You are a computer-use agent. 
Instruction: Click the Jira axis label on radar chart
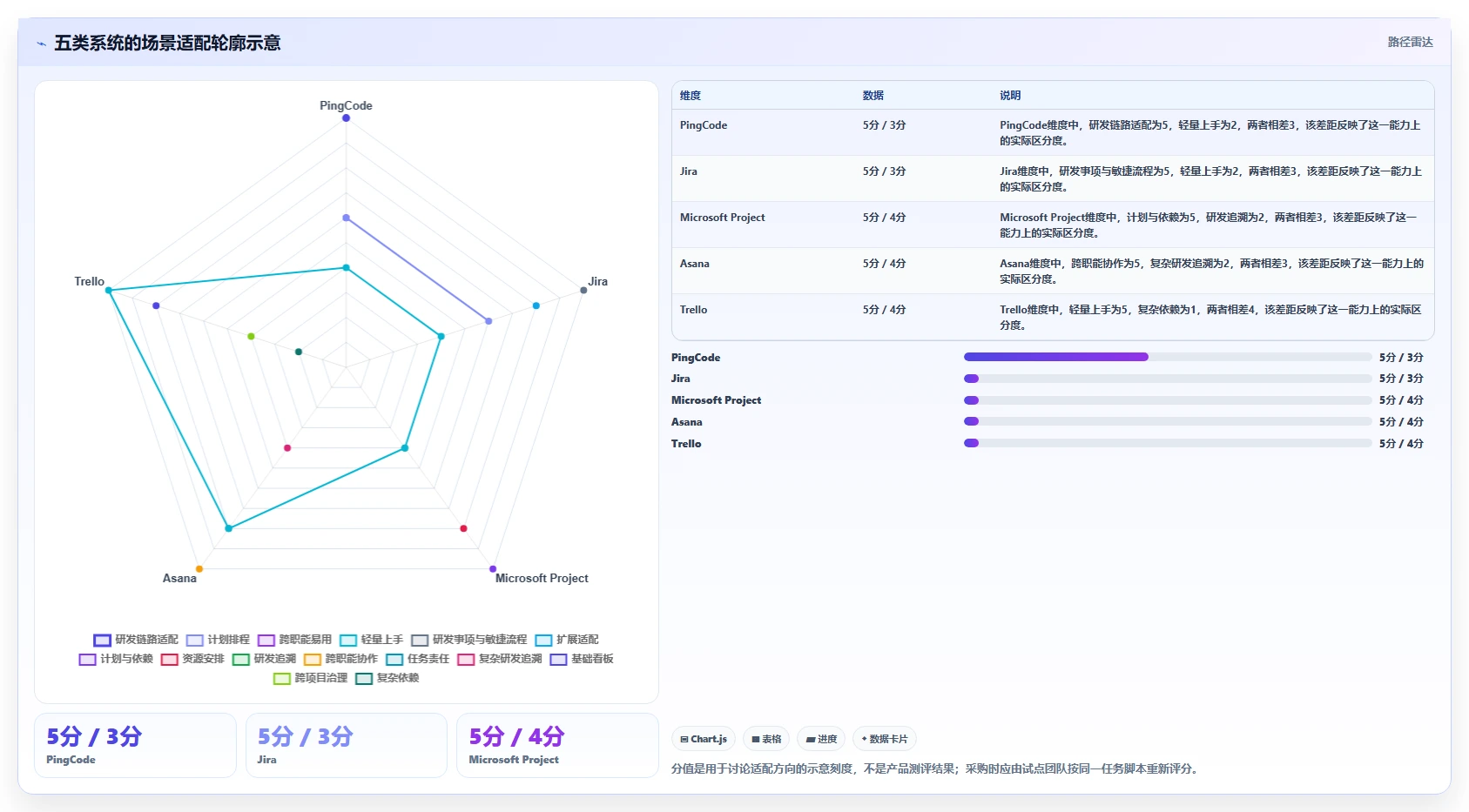(x=598, y=281)
